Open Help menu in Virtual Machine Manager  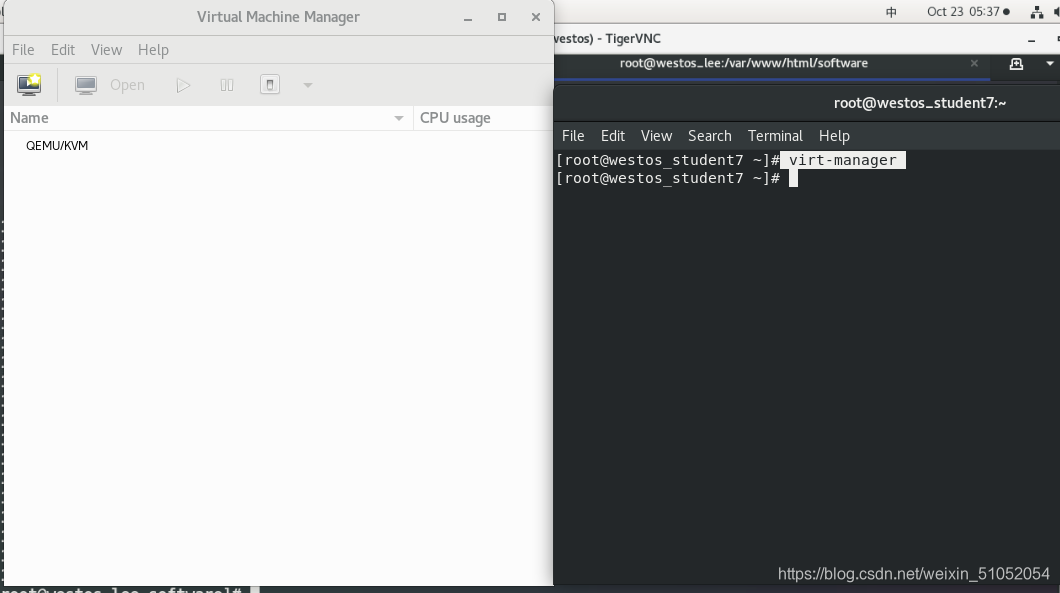pyautogui.click(x=153, y=50)
